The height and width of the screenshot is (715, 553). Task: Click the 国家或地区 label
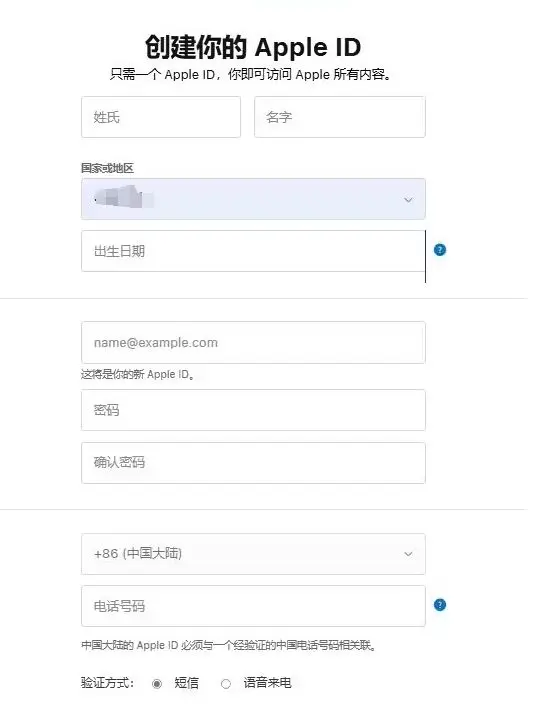click(107, 168)
